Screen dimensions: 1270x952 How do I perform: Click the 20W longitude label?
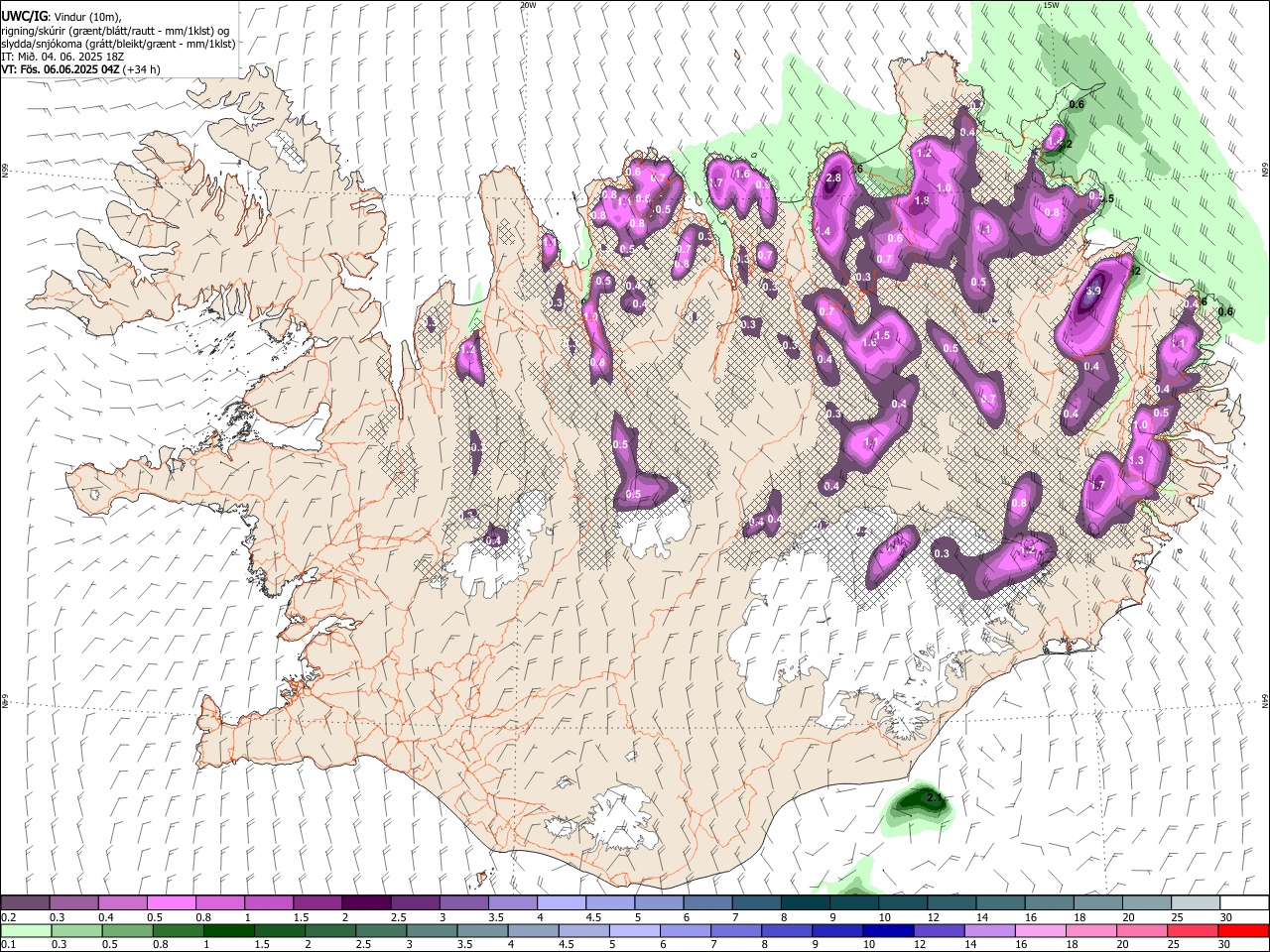click(528, 5)
